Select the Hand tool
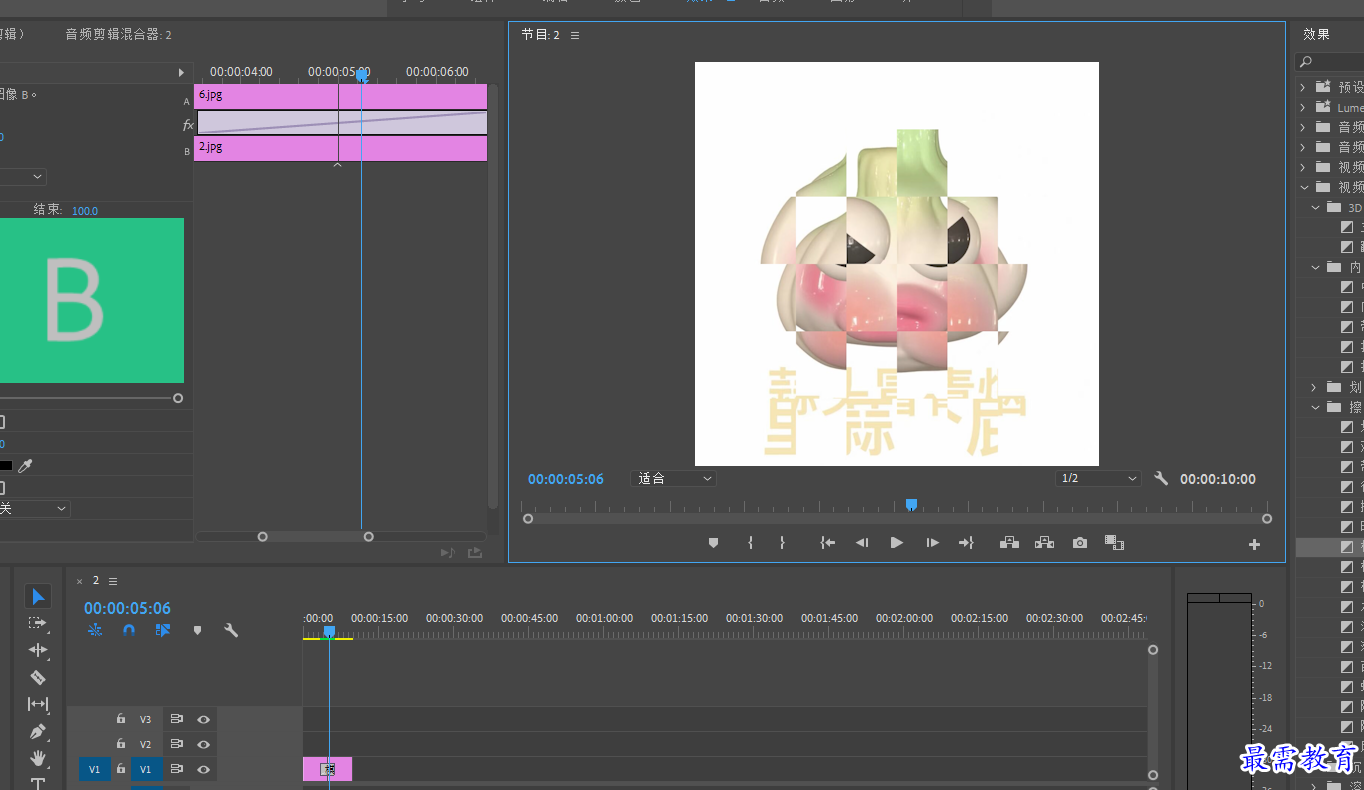 (x=38, y=757)
